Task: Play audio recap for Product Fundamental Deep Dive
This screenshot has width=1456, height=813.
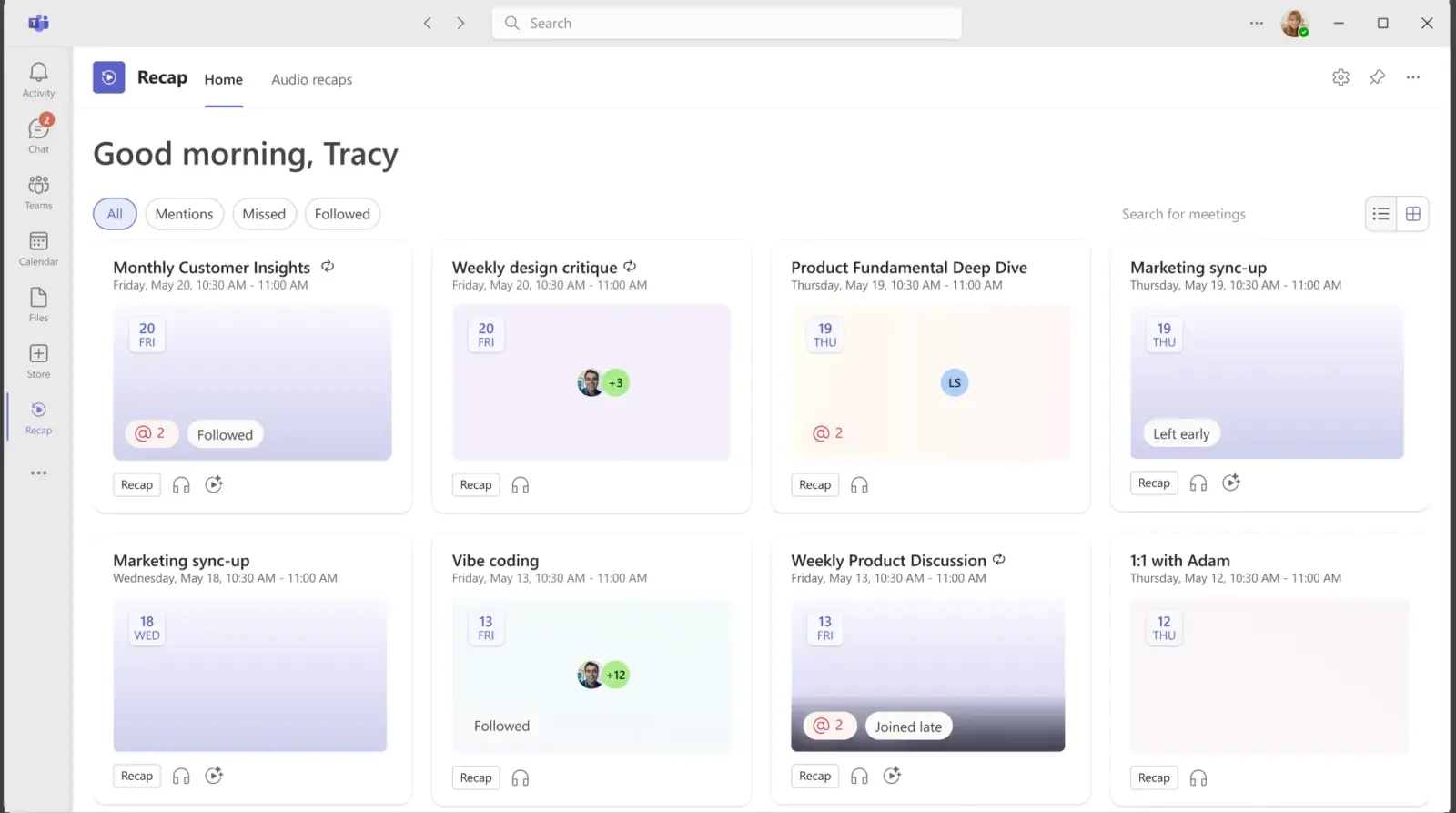Action: [859, 485]
